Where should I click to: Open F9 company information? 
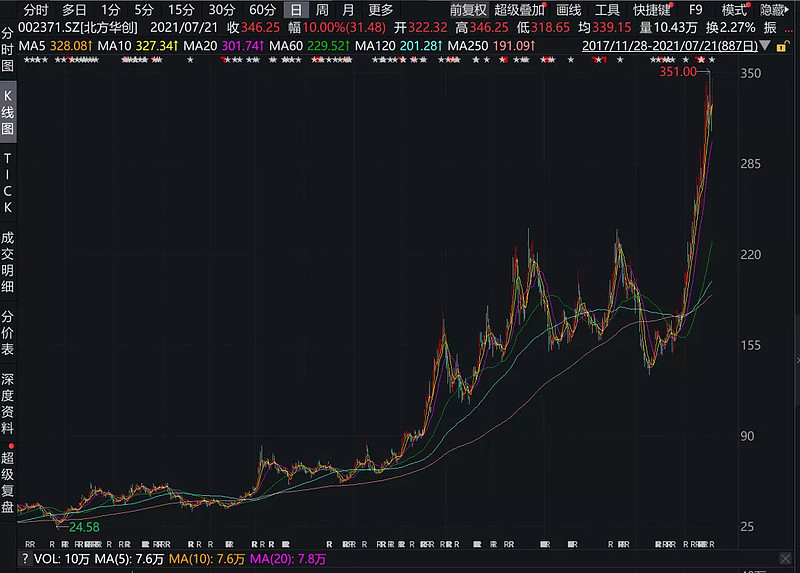pyautogui.click(x=695, y=10)
